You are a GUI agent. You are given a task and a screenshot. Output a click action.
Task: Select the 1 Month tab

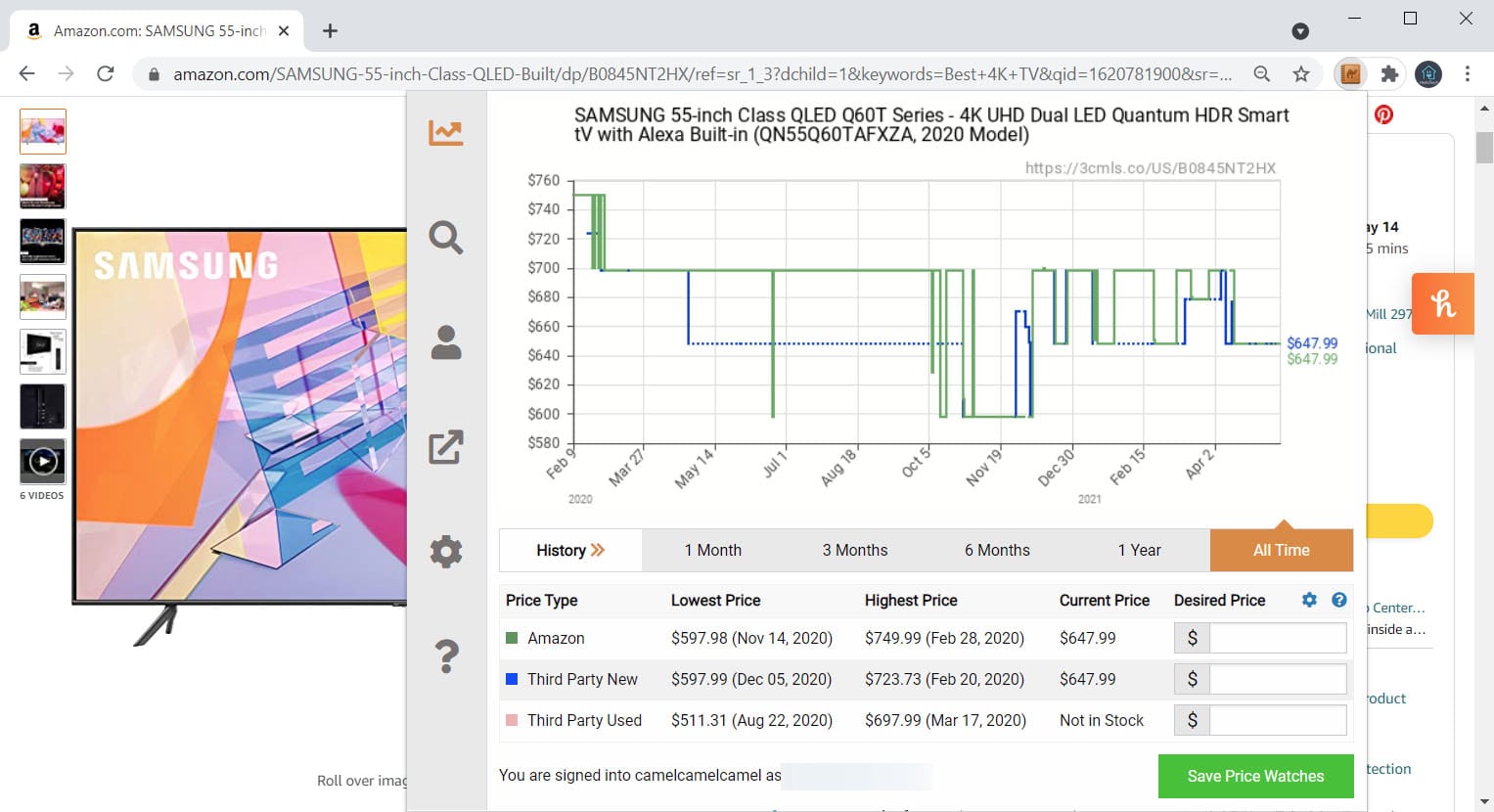coord(712,550)
